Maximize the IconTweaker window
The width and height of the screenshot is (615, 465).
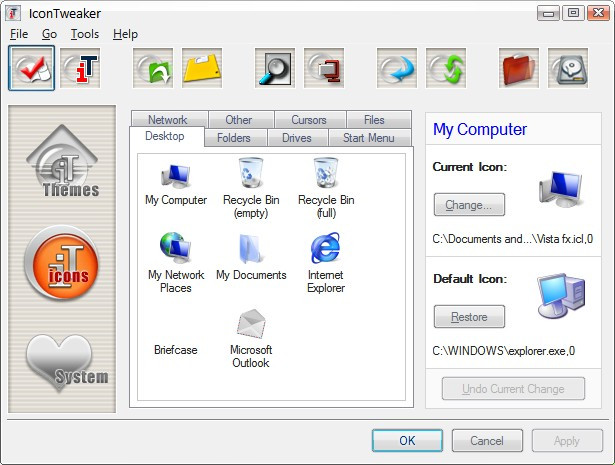coord(573,13)
